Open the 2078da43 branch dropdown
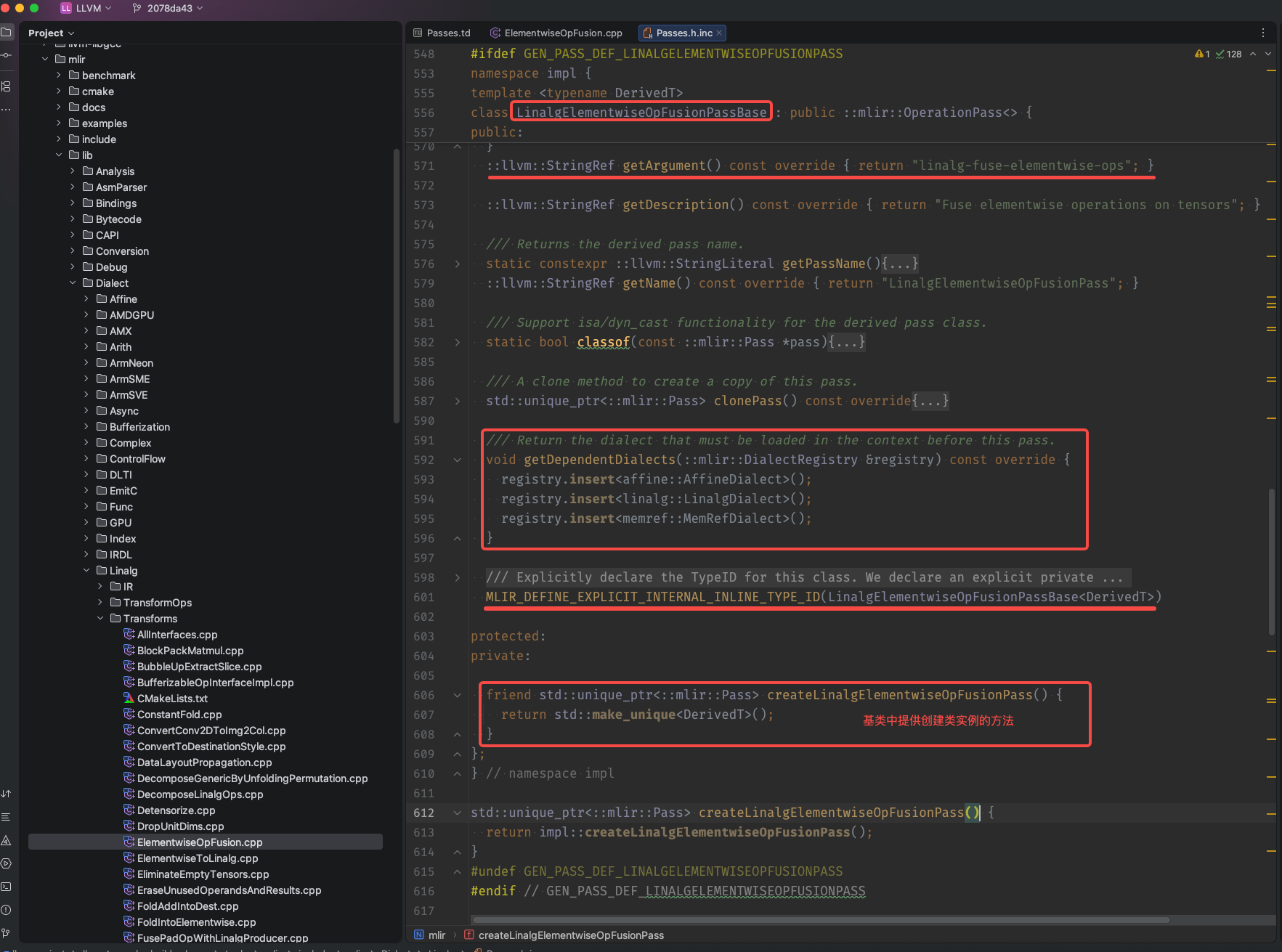The width and height of the screenshot is (1282, 952). click(x=168, y=8)
